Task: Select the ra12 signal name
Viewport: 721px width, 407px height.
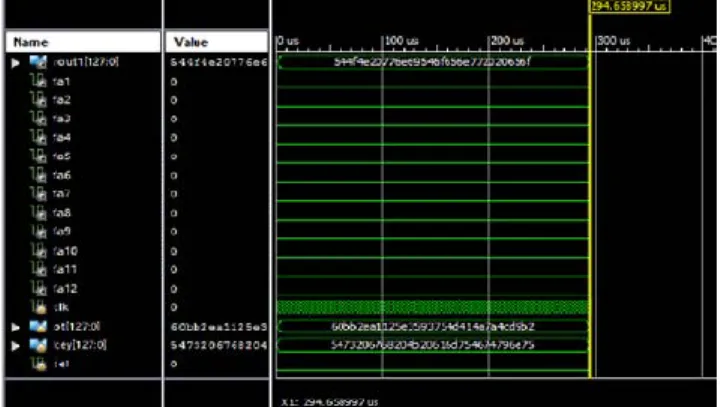Action: tap(65, 289)
